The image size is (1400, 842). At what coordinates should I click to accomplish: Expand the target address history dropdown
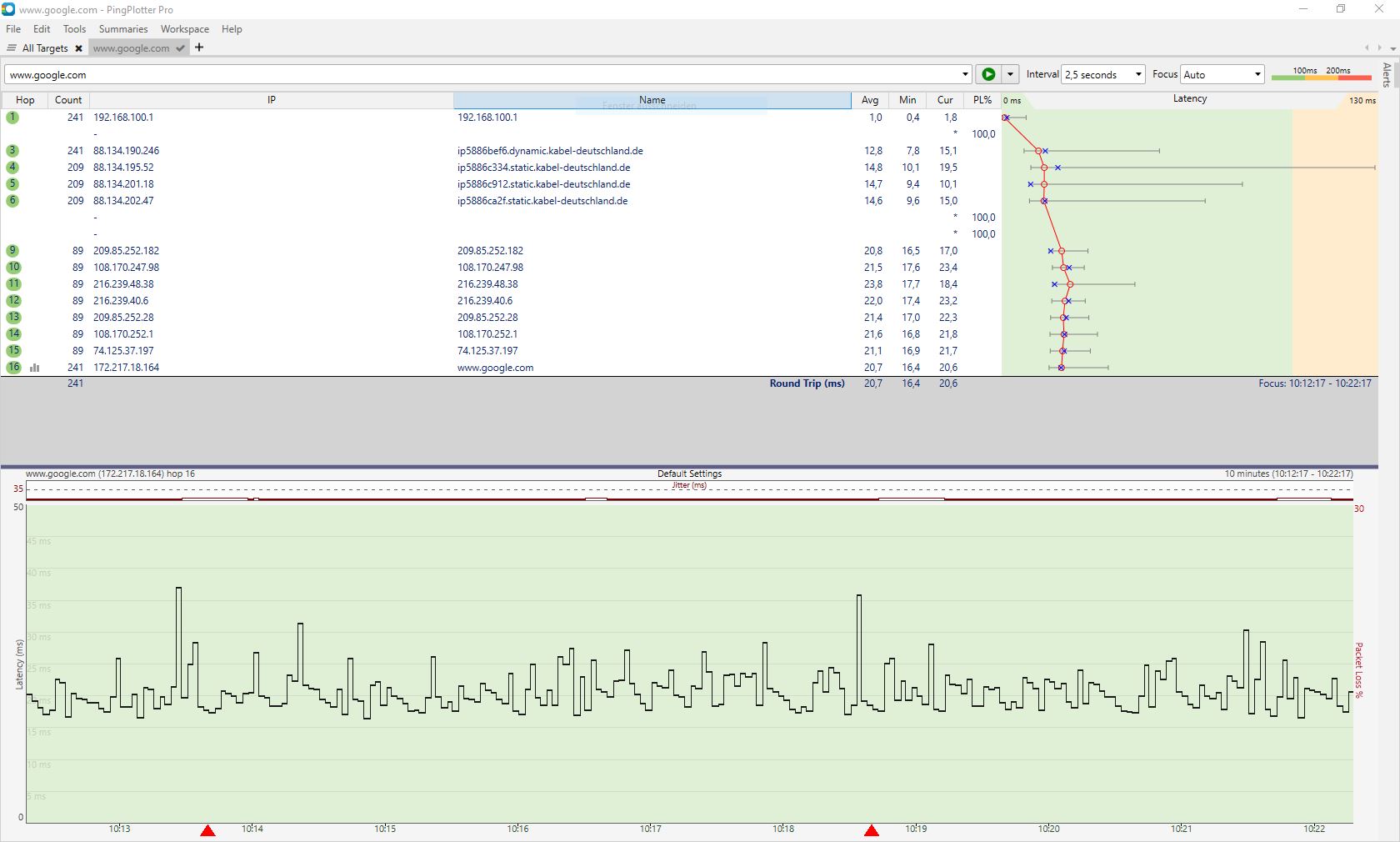click(965, 74)
